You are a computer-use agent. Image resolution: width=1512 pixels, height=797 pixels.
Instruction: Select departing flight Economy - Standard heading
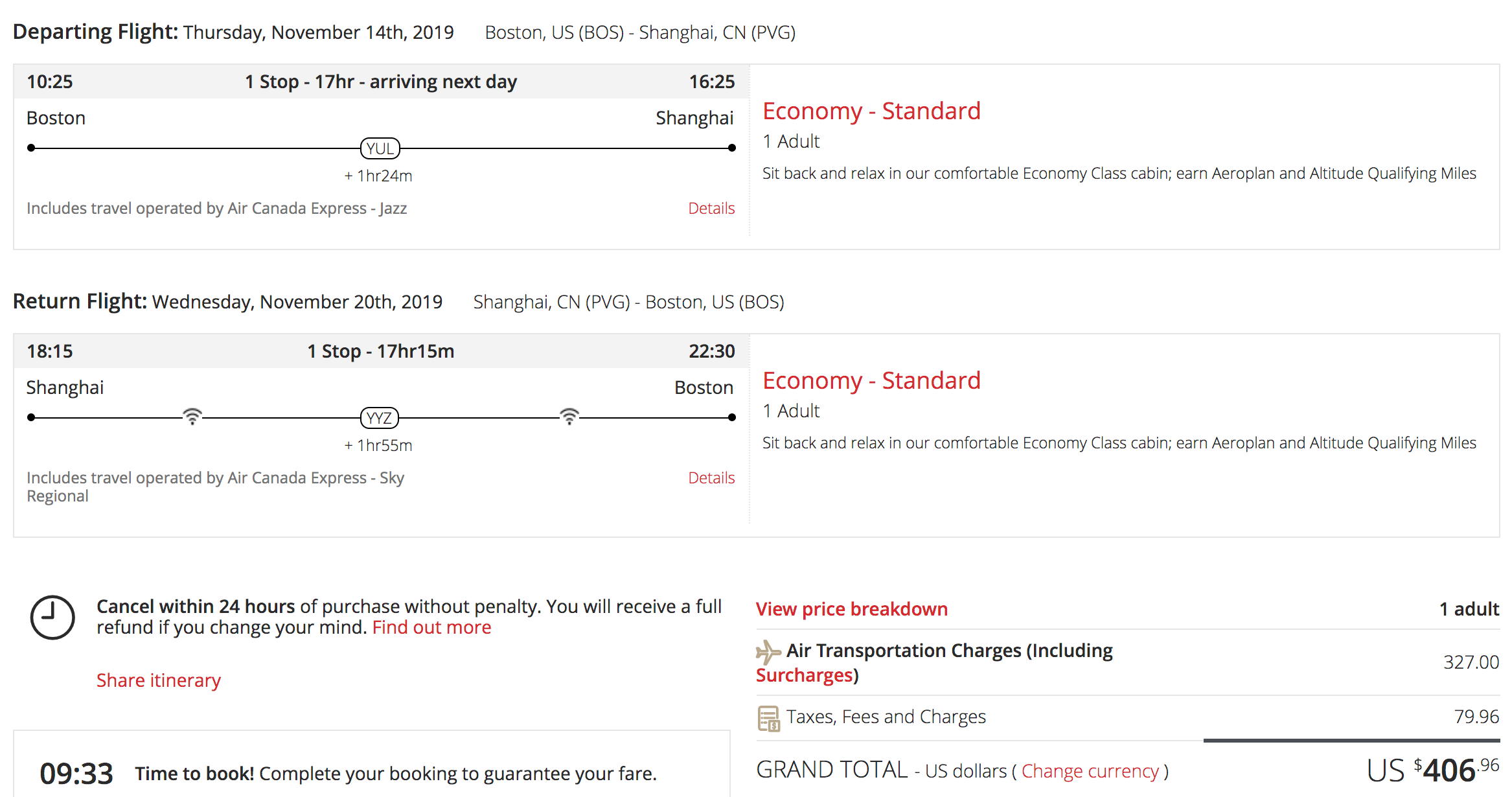point(871,111)
